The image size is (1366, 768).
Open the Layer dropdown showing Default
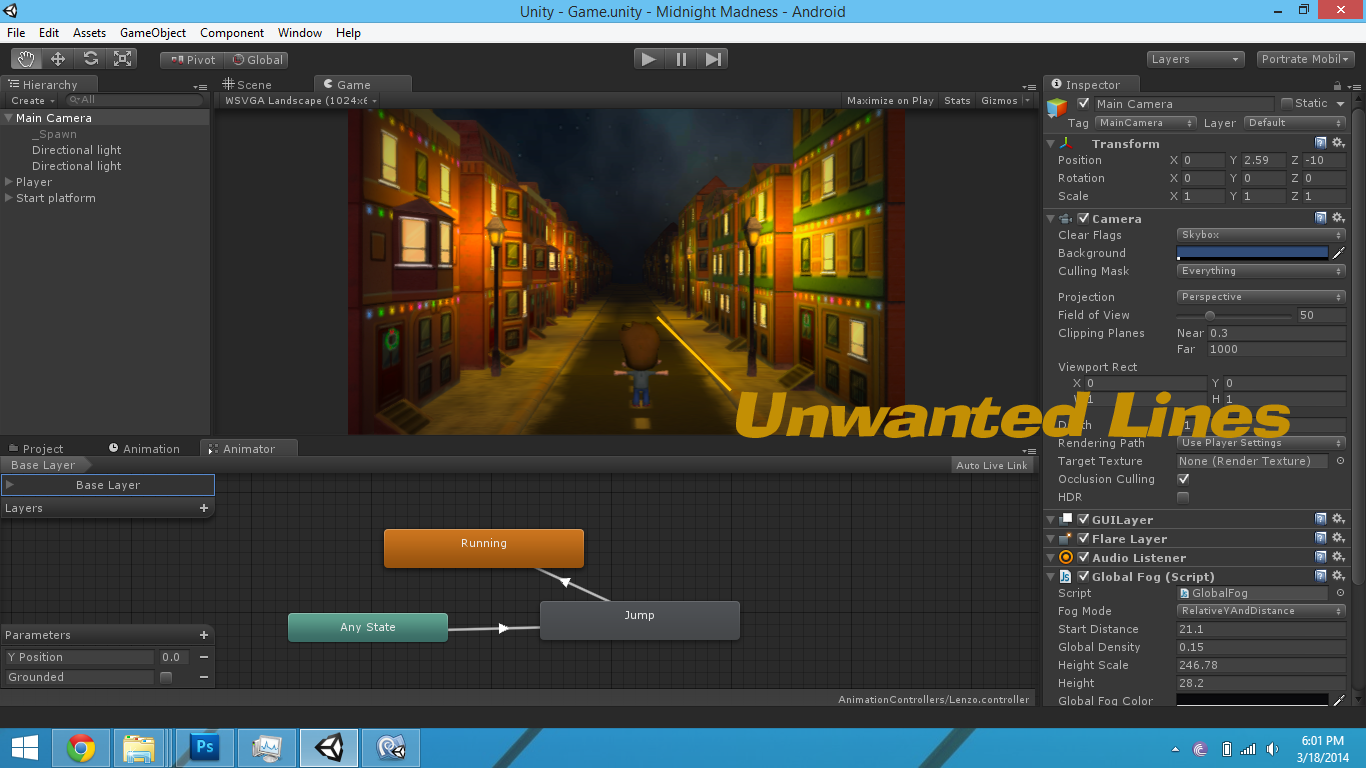tap(1295, 123)
